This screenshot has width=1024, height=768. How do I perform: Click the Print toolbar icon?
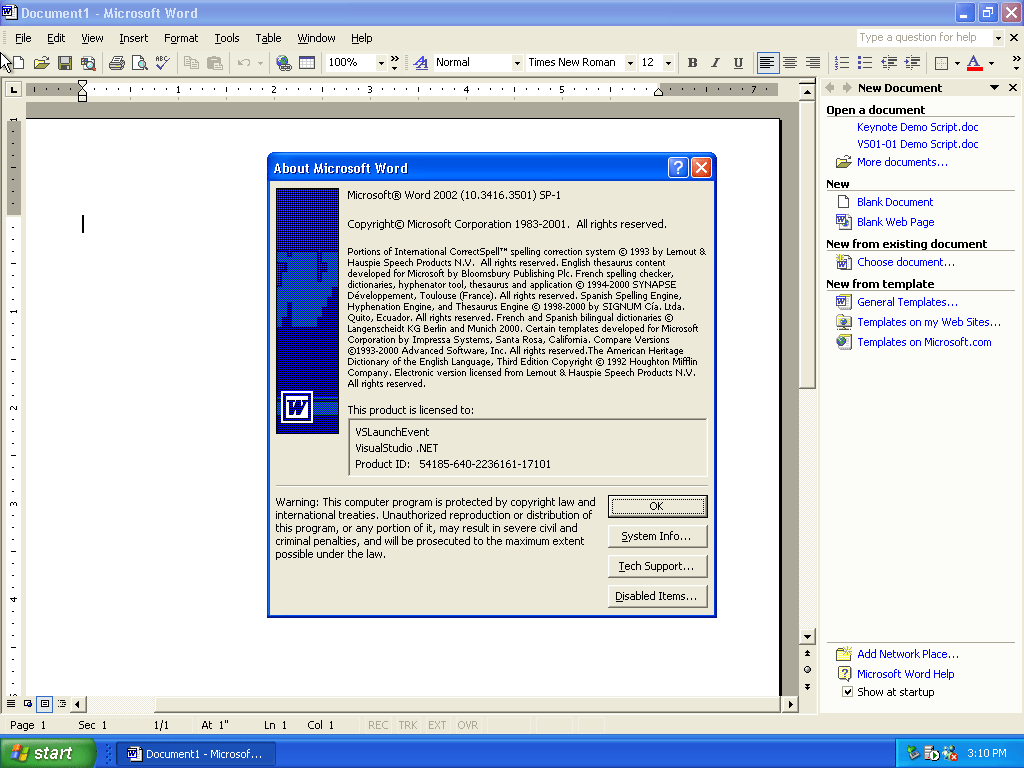[x=117, y=63]
